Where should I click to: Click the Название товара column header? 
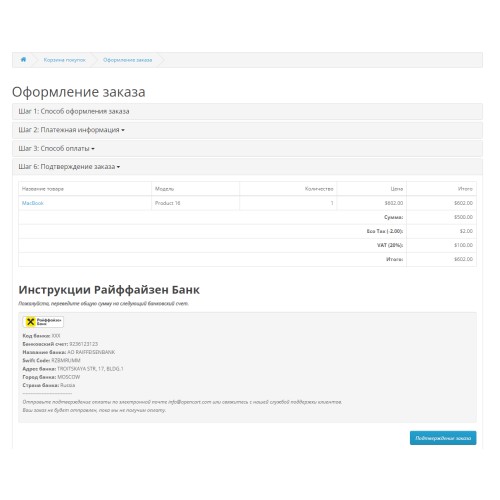point(85,189)
